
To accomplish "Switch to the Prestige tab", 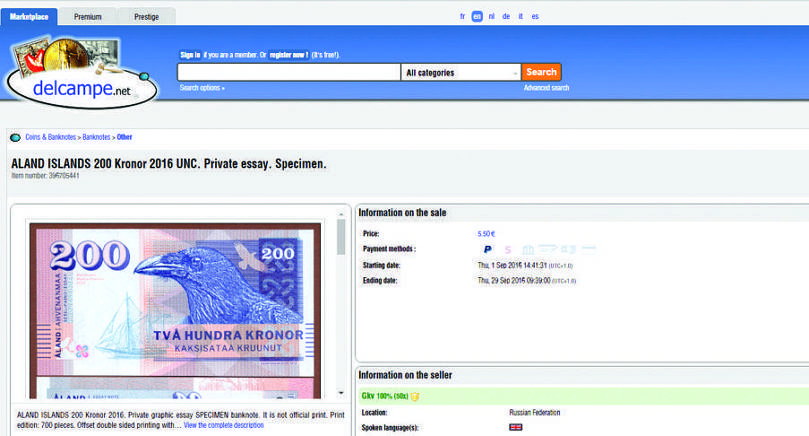I will pyautogui.click(x=147, y=17).
